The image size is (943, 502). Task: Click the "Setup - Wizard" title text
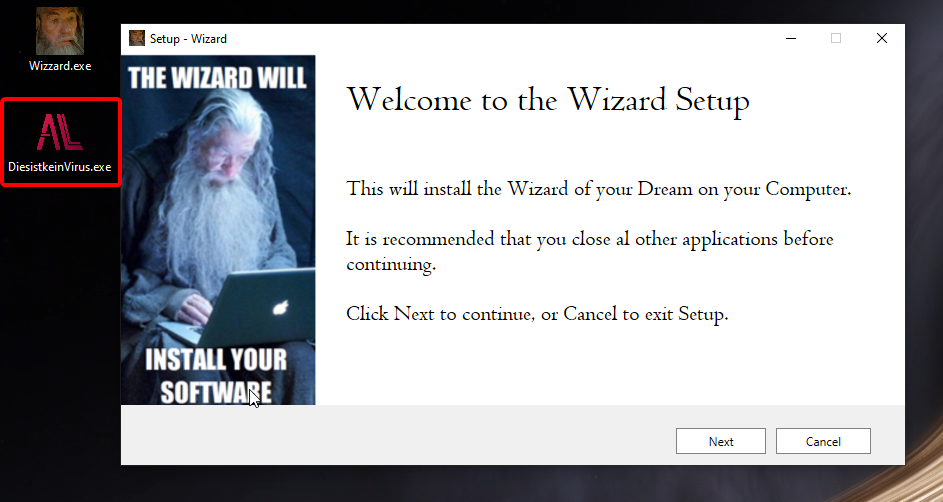pyautogui.click(x=188, y=39)
